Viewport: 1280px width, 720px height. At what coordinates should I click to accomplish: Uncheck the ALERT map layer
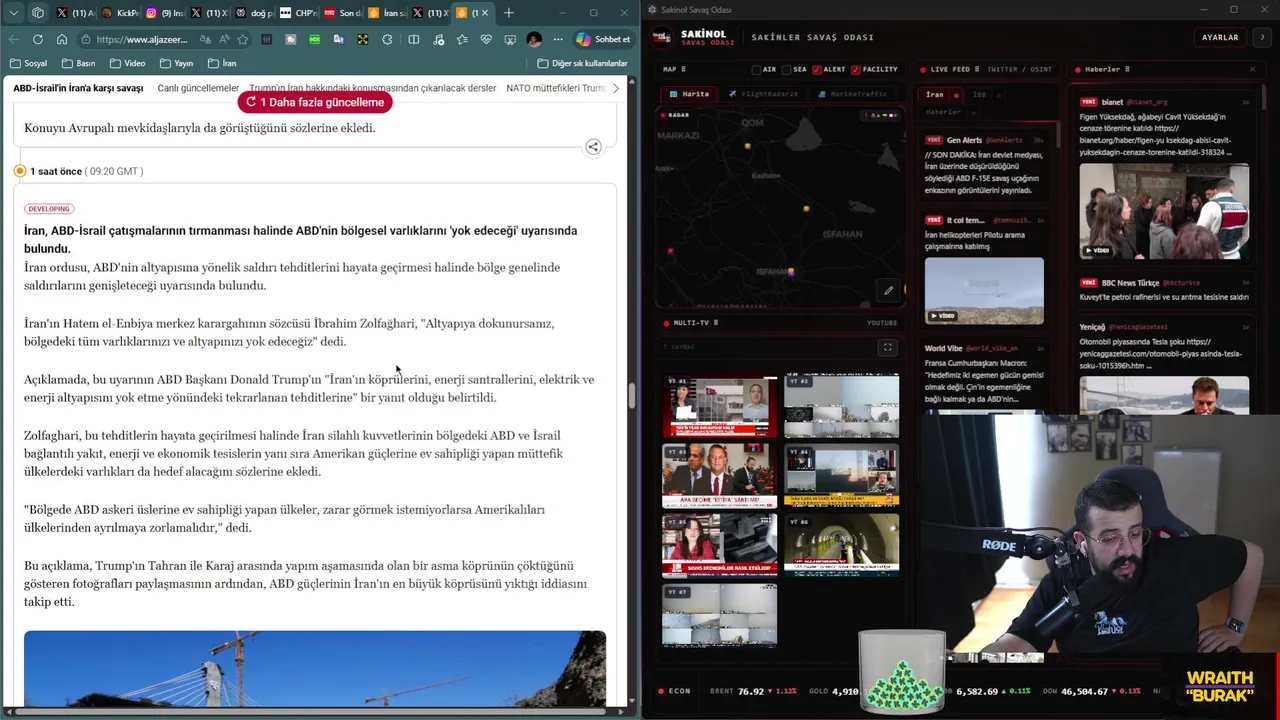(817, 69)
